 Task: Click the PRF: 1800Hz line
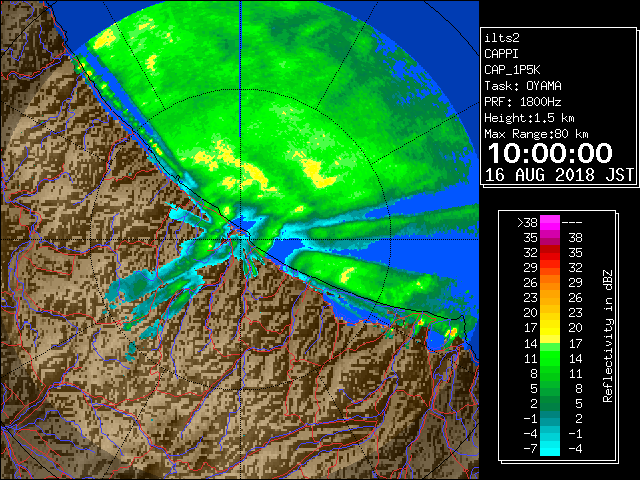pos(523,102)
